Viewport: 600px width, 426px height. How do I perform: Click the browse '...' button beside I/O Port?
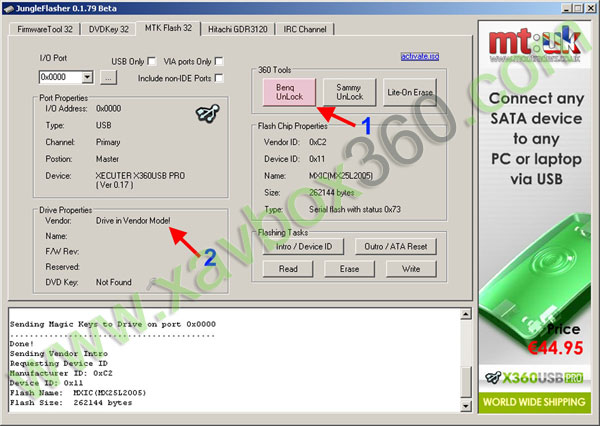tap(108, 78)
